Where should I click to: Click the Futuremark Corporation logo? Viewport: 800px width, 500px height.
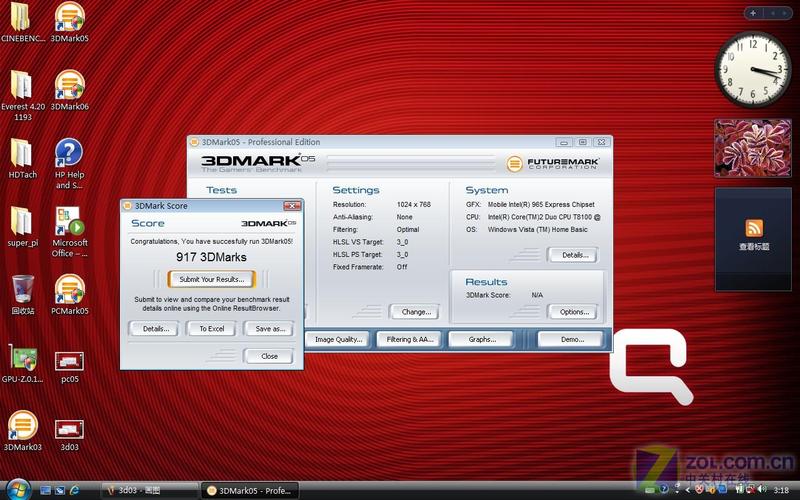click(x=553, y=164)
